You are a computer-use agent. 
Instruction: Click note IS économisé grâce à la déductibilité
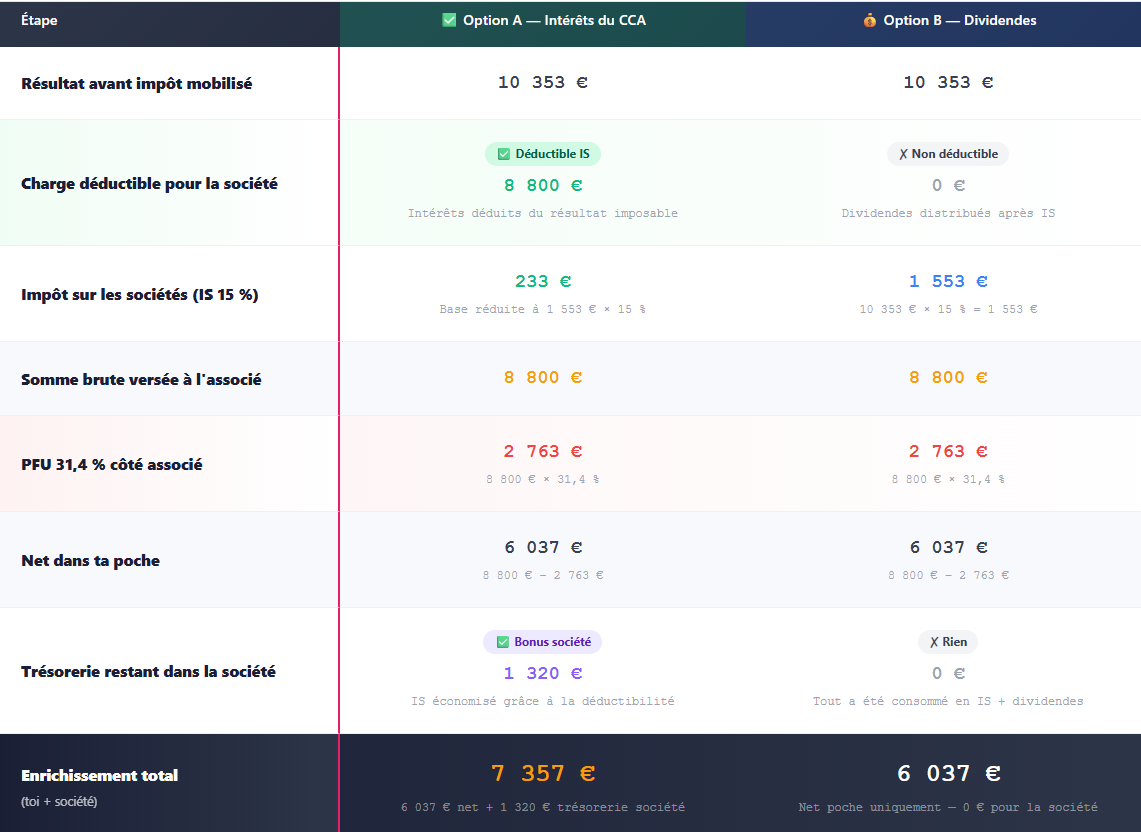[x=543, y=701]
